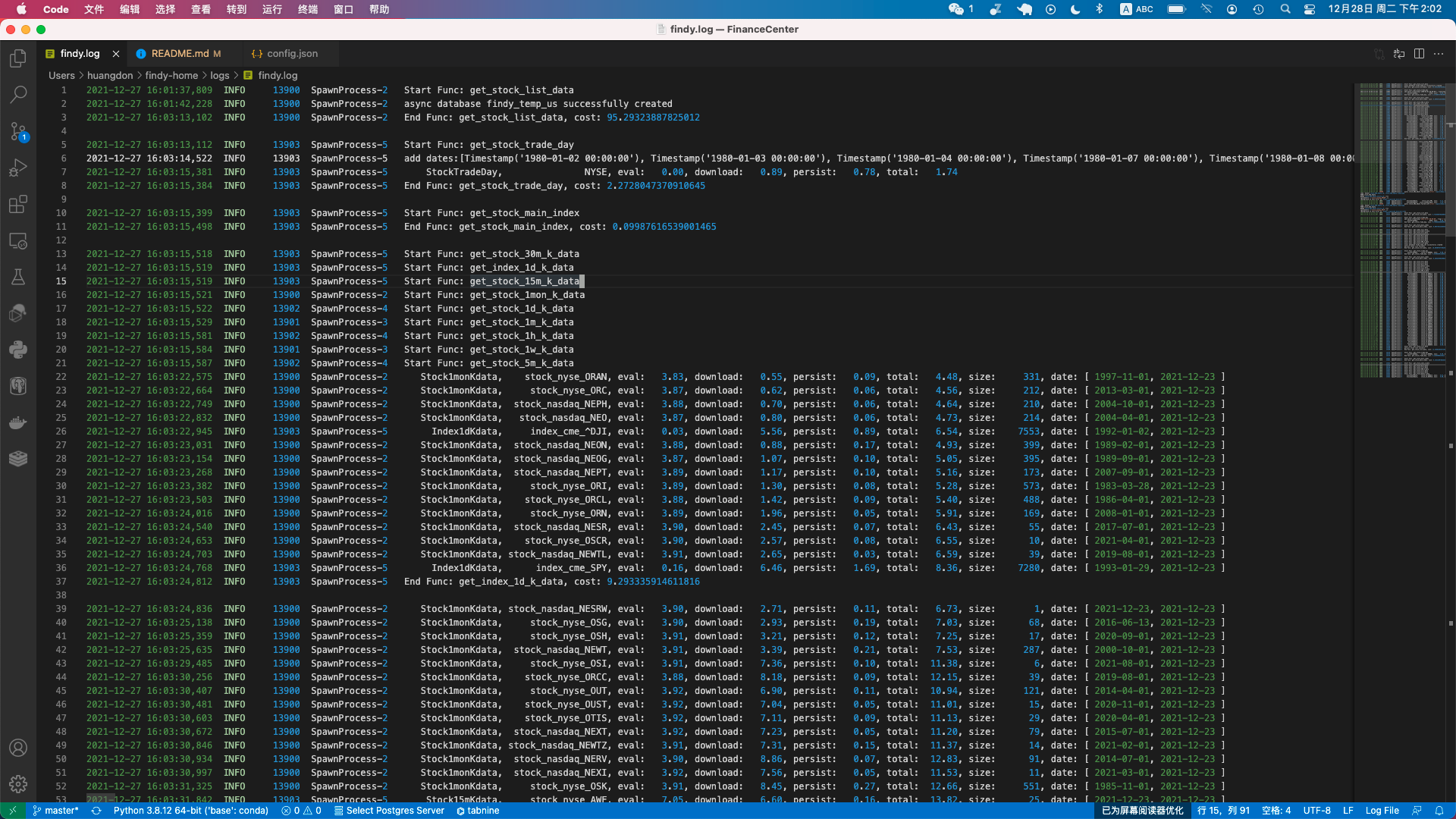This screenshot has height=819, width=1456.
Task: Click the Apple menu logo
Action: 21,9
